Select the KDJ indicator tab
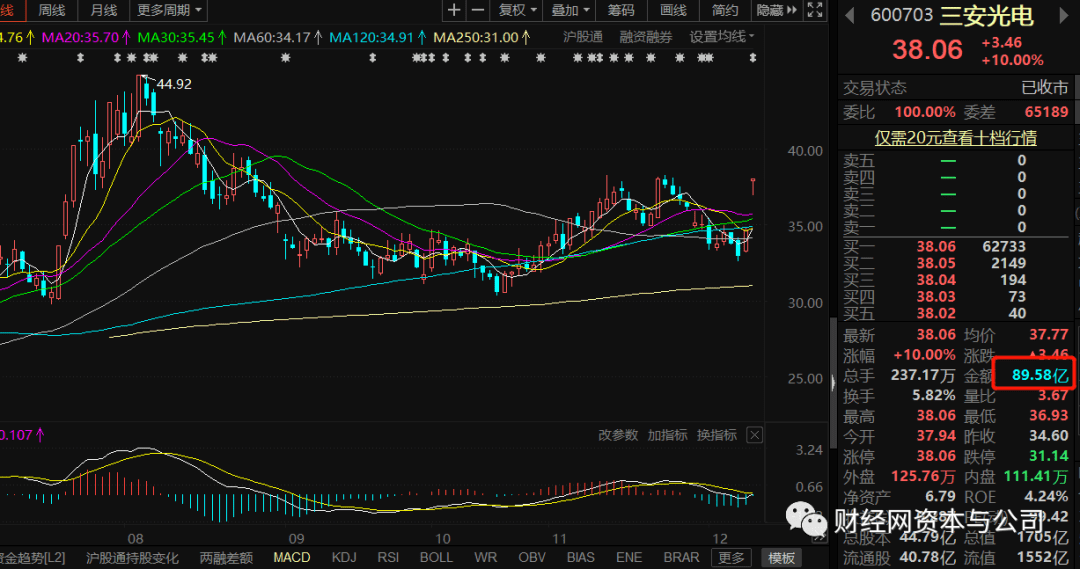This screenshot has width=1080, height=569. click(x=344, y=557)
